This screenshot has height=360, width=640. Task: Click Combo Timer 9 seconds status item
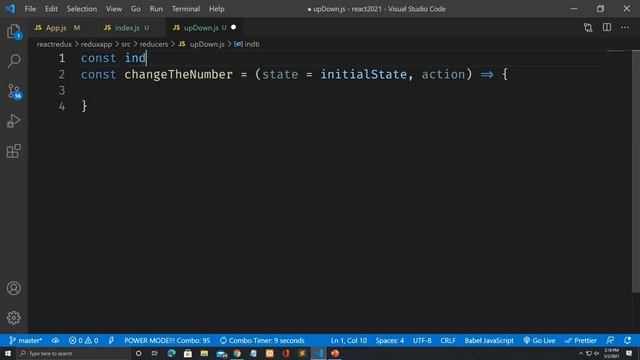(262, 340)
